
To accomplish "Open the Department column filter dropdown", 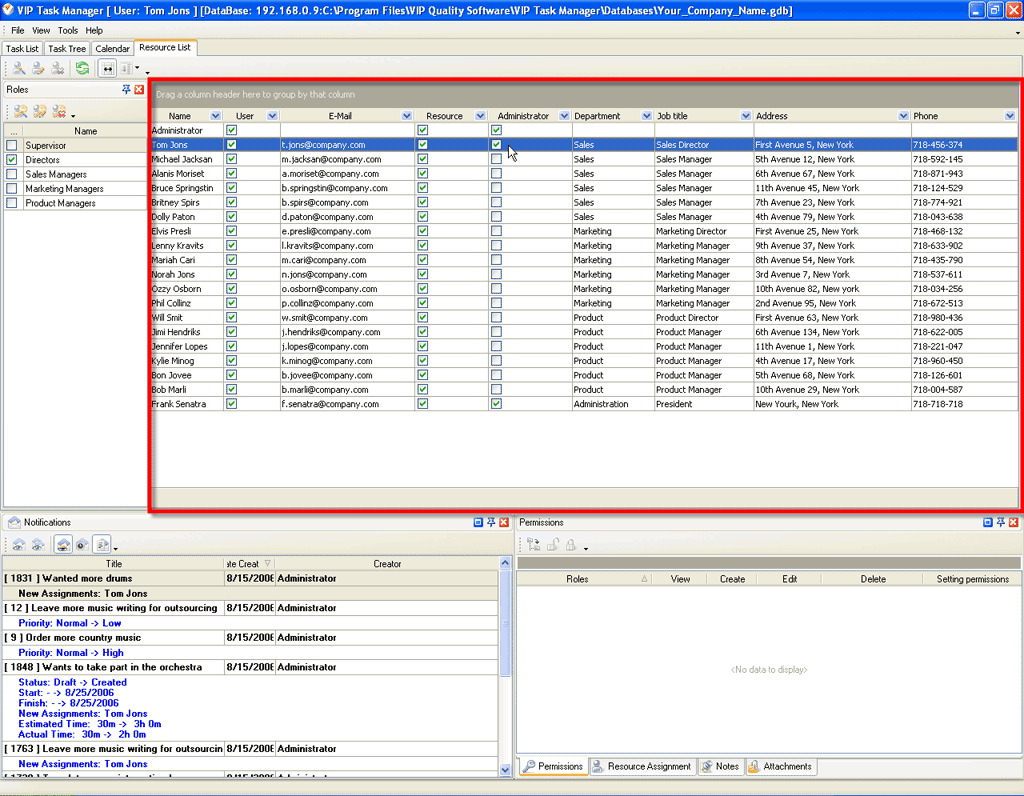I will point(646,116).
